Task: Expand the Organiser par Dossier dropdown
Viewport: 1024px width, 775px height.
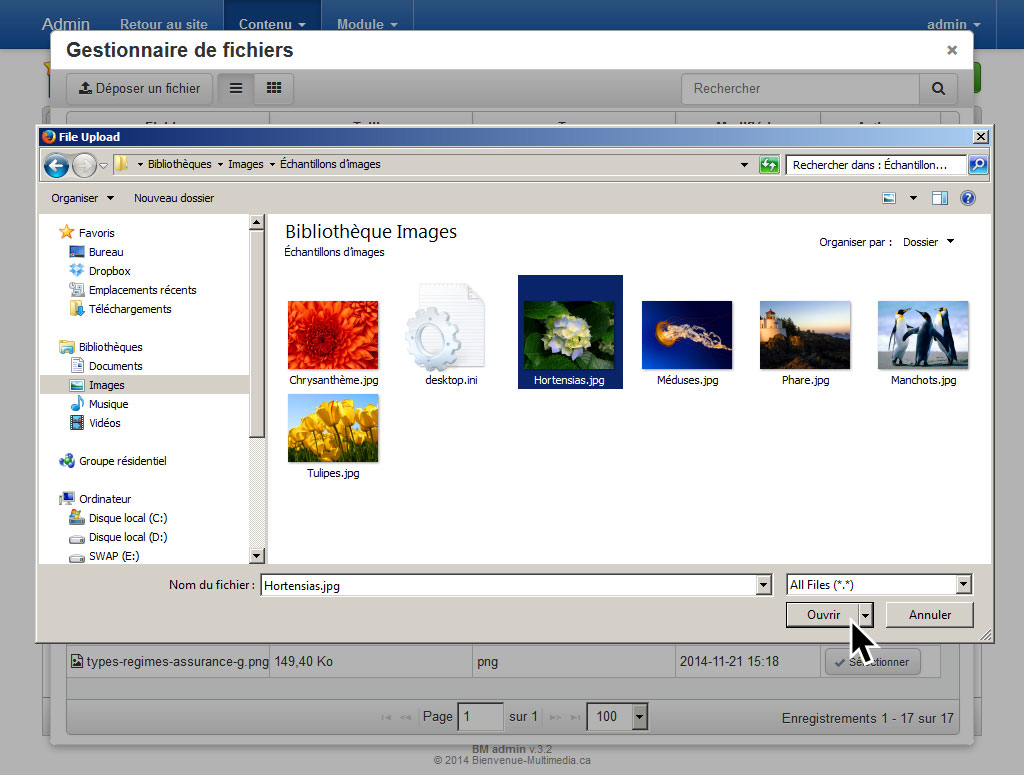Action: 929,242
